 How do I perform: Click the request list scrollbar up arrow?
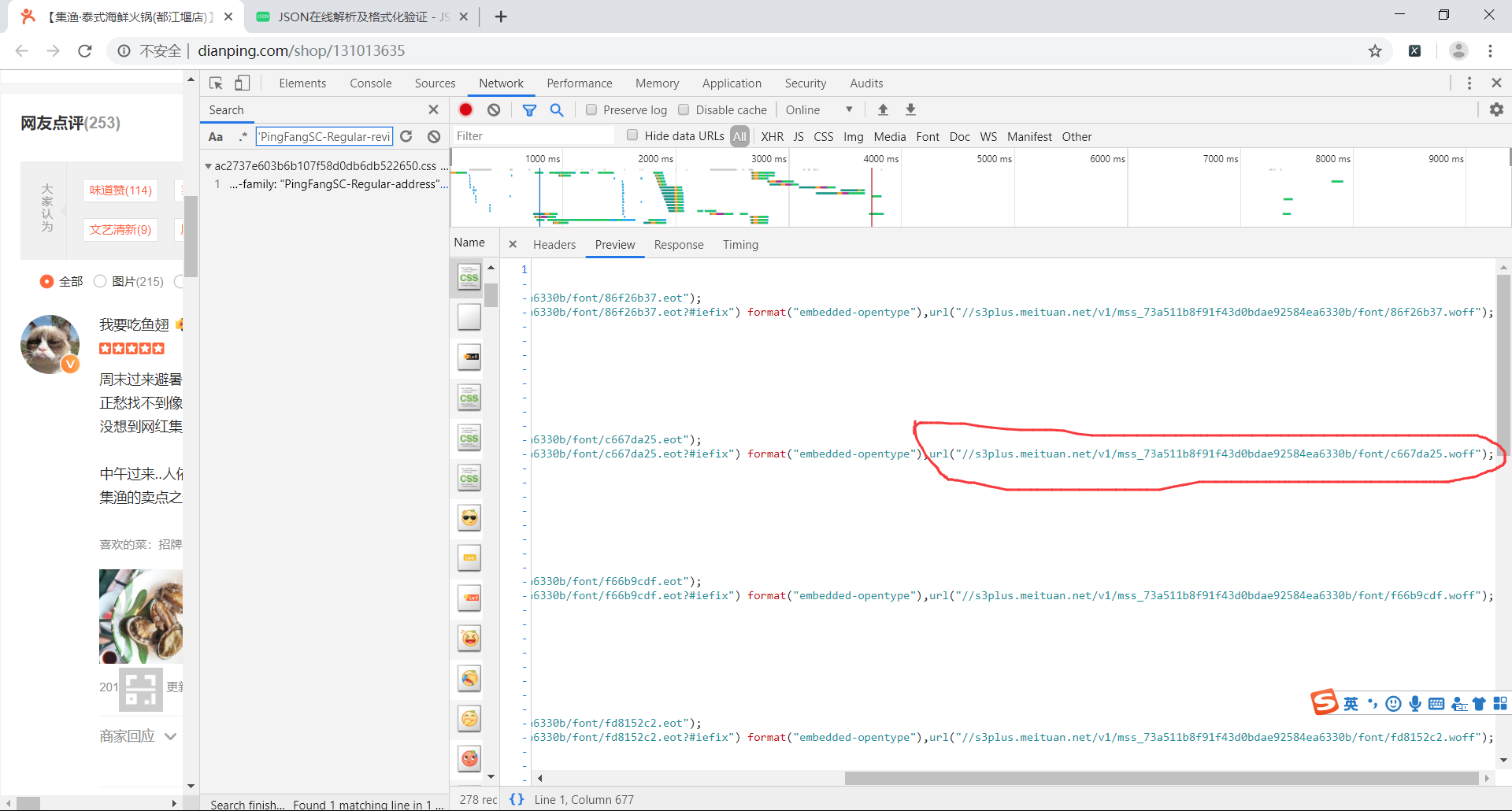click(x=491, y=268)
